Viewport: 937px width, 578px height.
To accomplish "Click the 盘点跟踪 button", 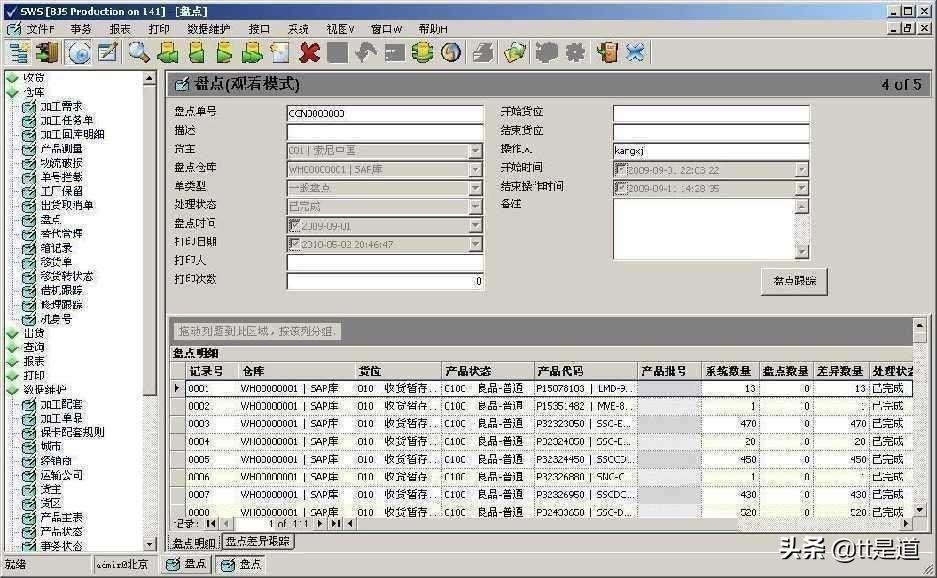I will point(794,281).
